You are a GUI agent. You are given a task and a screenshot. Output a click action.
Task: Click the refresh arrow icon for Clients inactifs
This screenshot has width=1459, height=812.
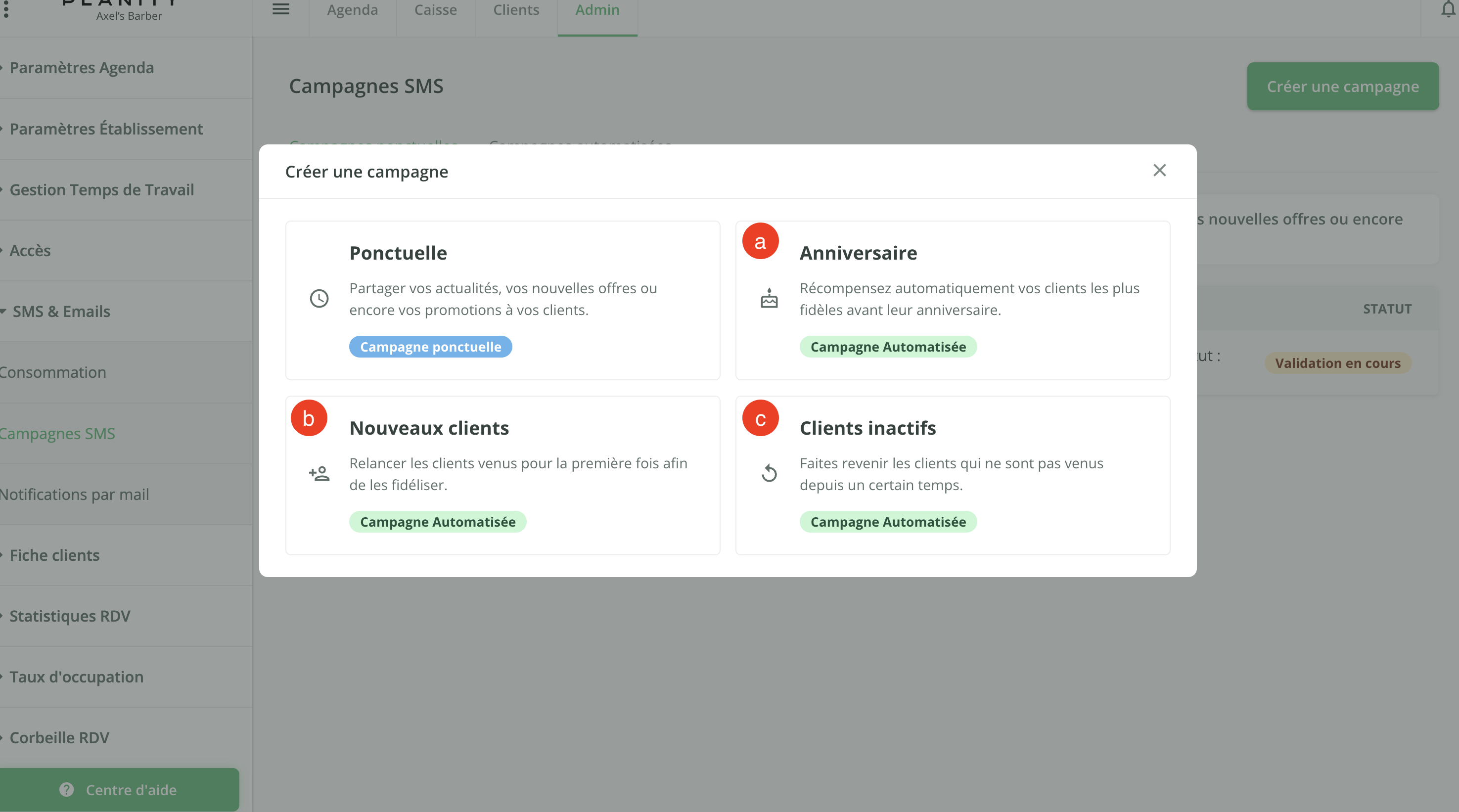(769, 473)
